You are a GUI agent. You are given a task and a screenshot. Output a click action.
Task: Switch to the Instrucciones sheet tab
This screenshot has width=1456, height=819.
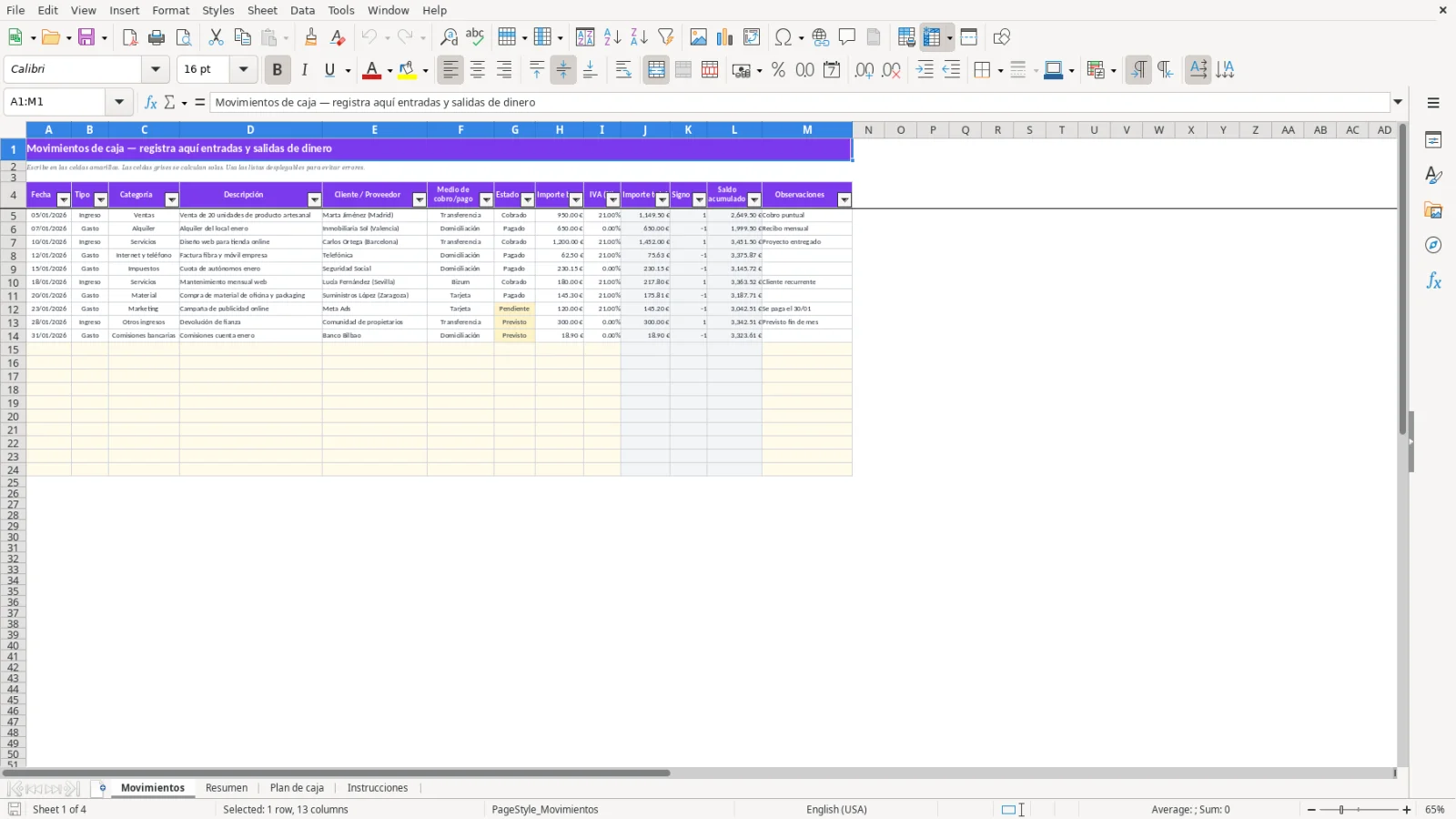pos(378,788)
